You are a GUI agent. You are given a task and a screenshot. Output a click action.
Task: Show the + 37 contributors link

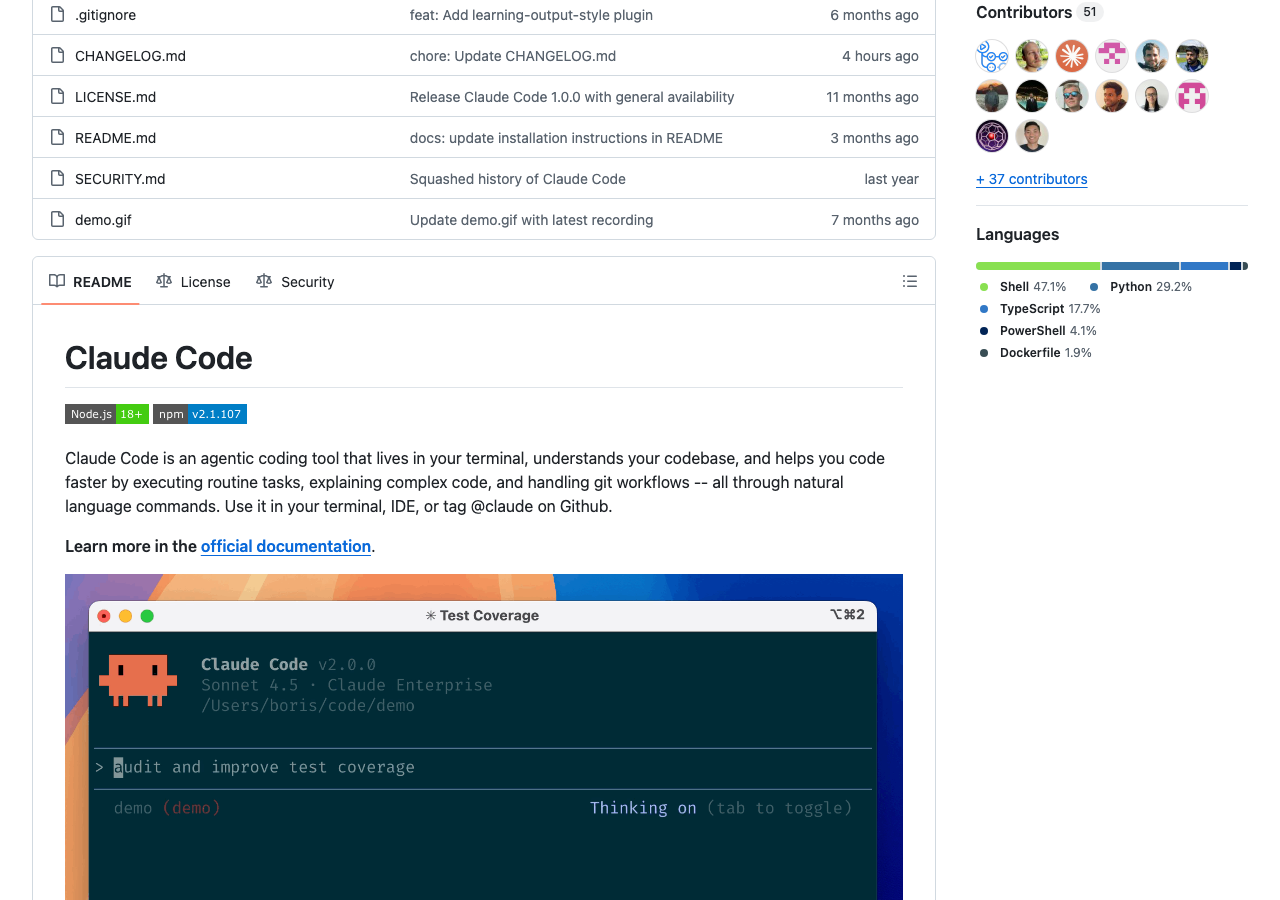(1031, 179)
